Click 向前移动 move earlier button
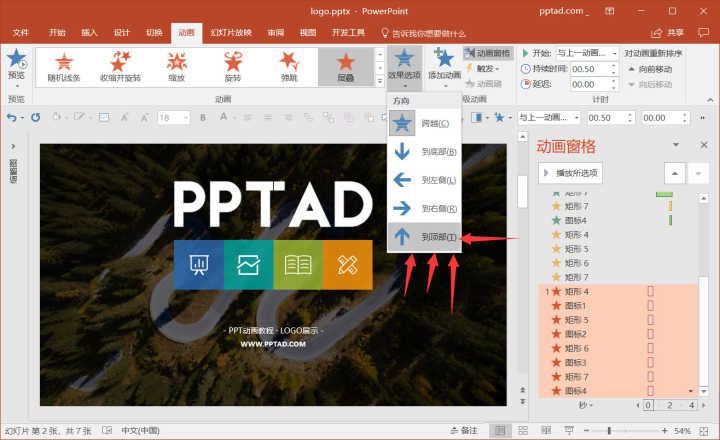The width and height of the screenshot is (720, 440). coord(650,69)
